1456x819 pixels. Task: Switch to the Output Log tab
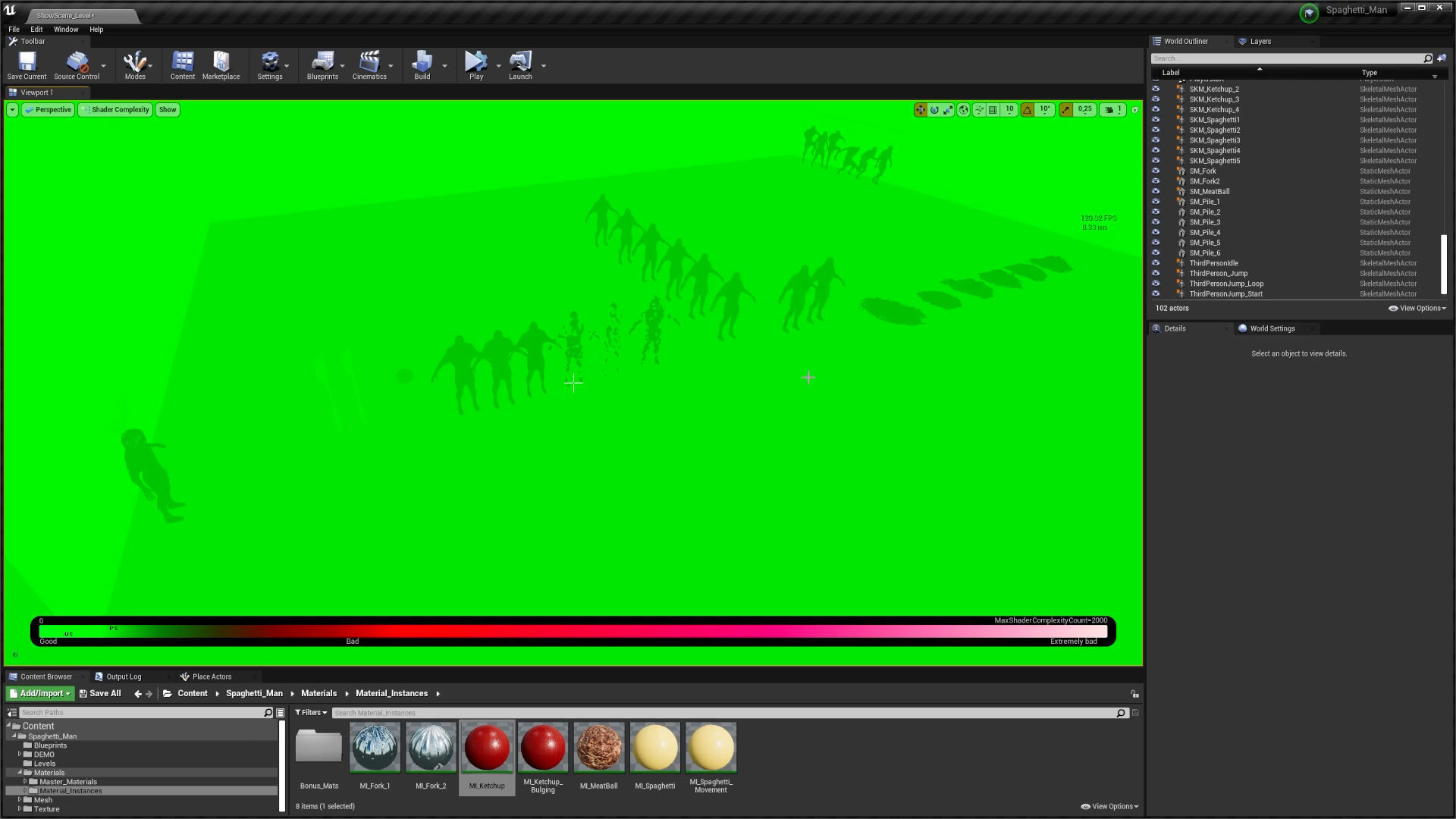click(x=123, y=676)
